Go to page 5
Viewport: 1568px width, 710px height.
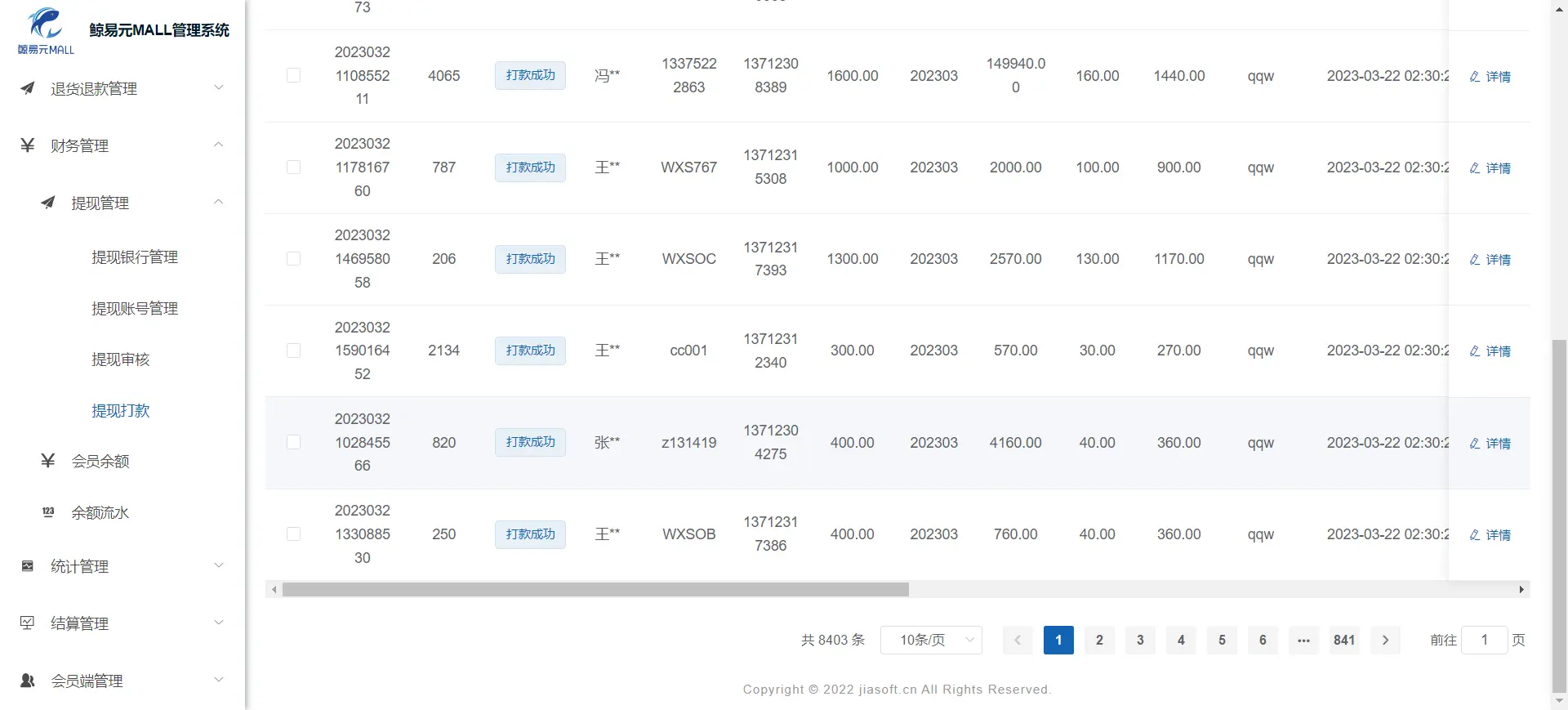tap(1222, 640)
